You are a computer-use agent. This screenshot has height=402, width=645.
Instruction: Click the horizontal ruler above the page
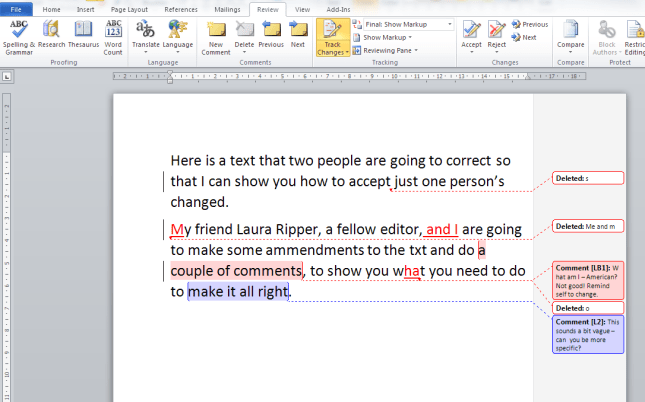tap(350, 76)
